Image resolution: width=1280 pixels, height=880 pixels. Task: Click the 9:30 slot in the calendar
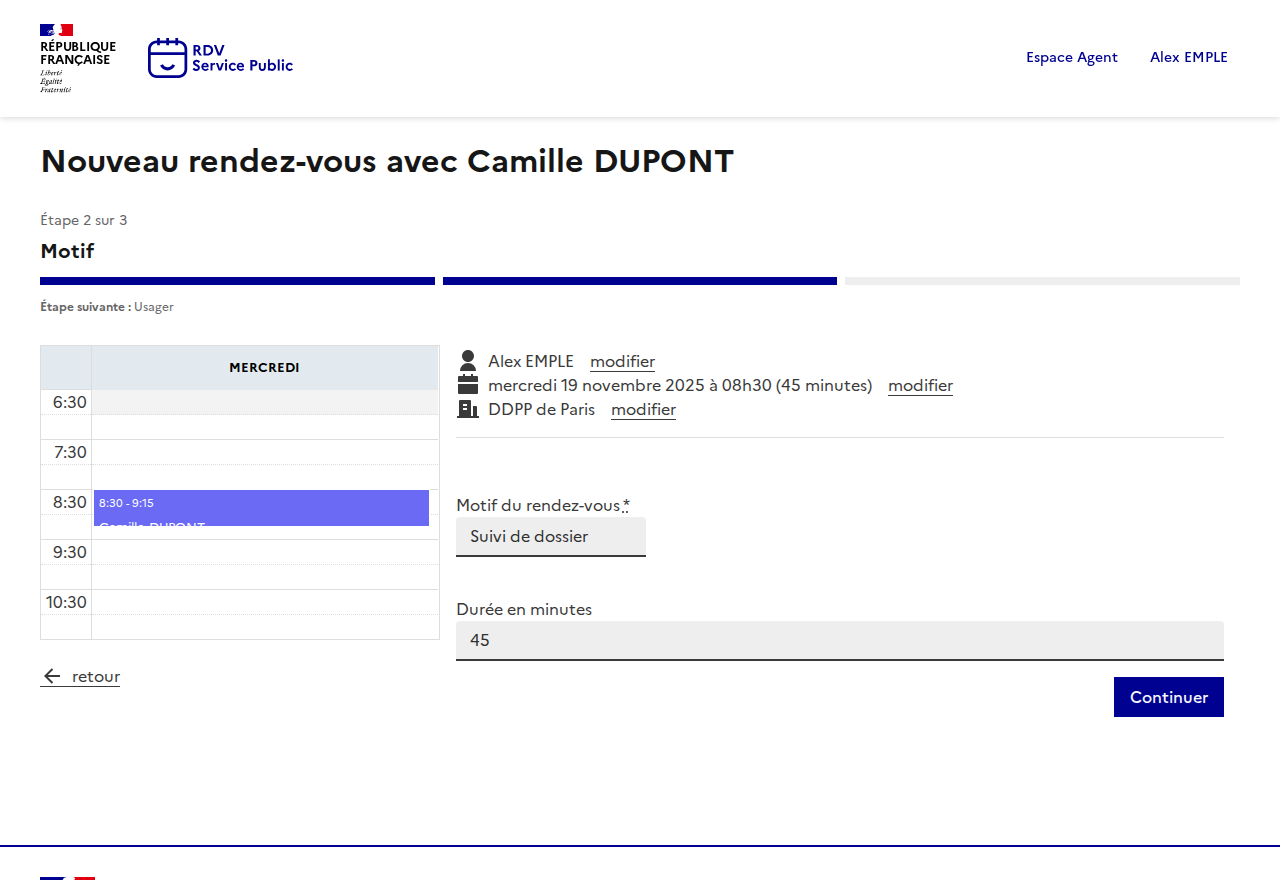[264, 552]
